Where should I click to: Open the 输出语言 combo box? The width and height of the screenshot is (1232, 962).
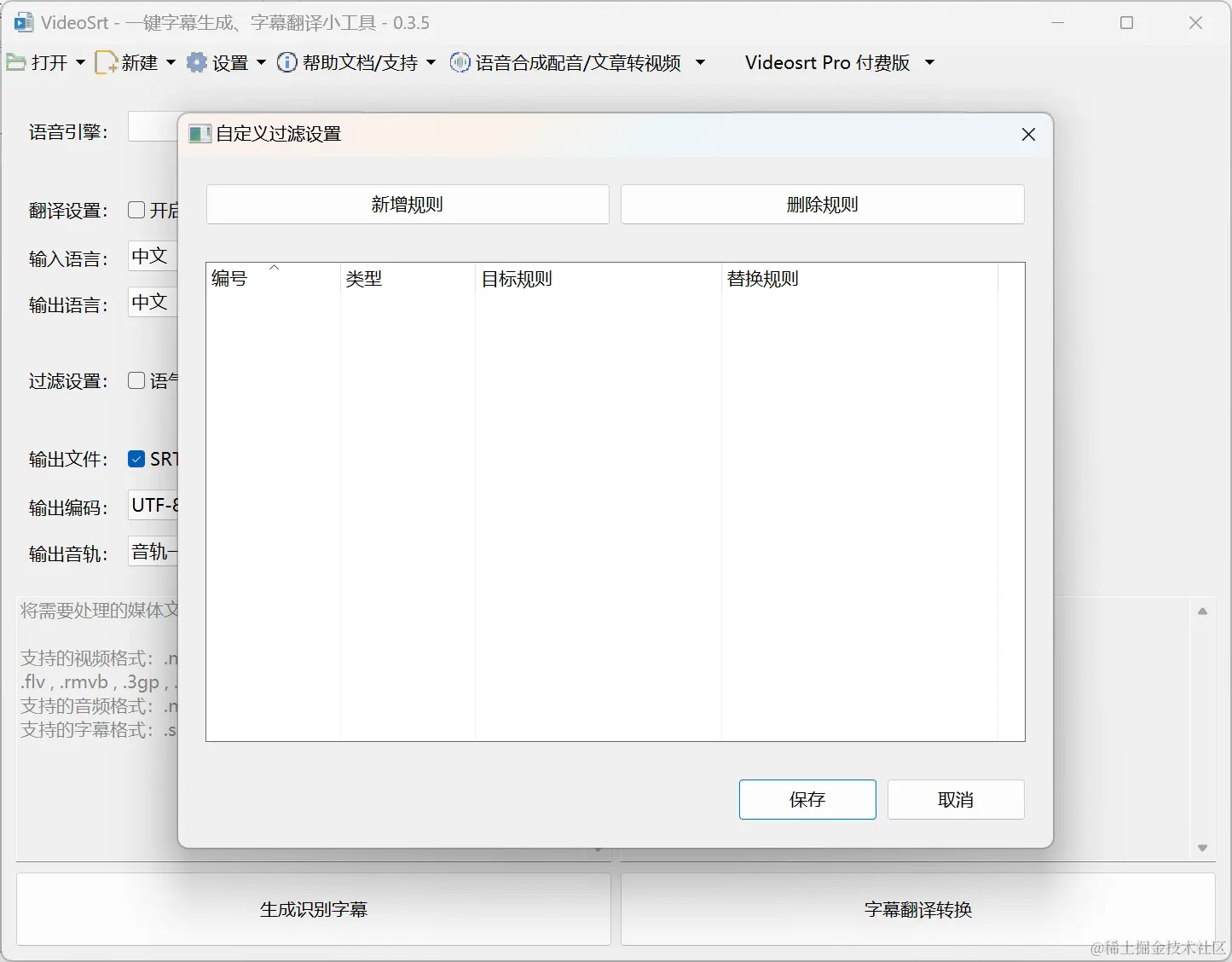[153, 302]
